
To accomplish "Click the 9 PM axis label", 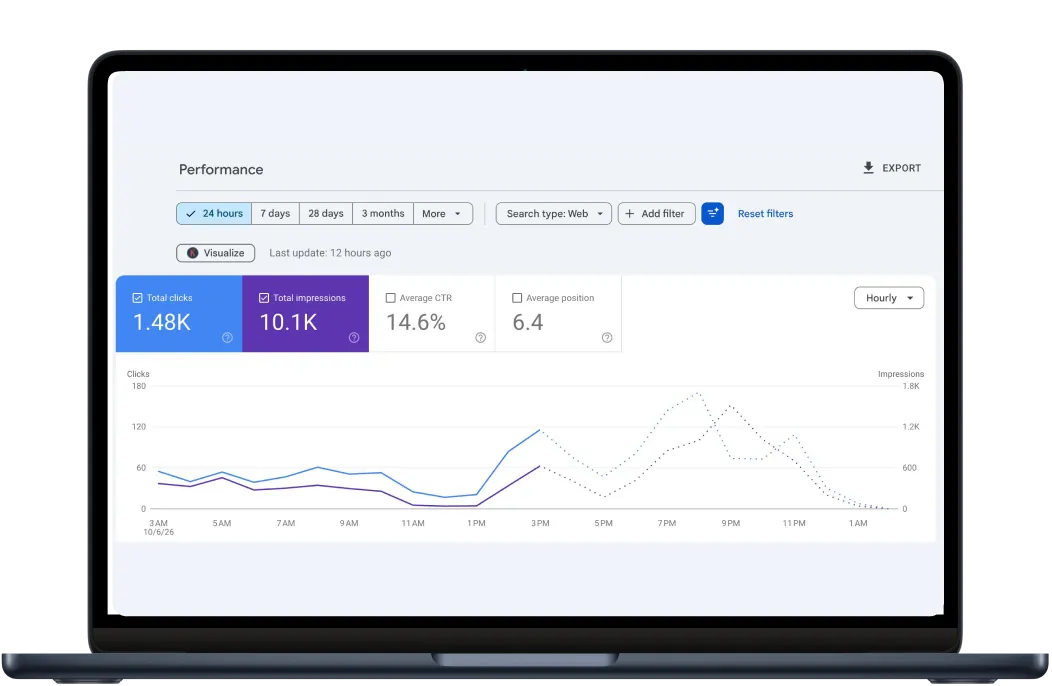I will pos(731,523).
